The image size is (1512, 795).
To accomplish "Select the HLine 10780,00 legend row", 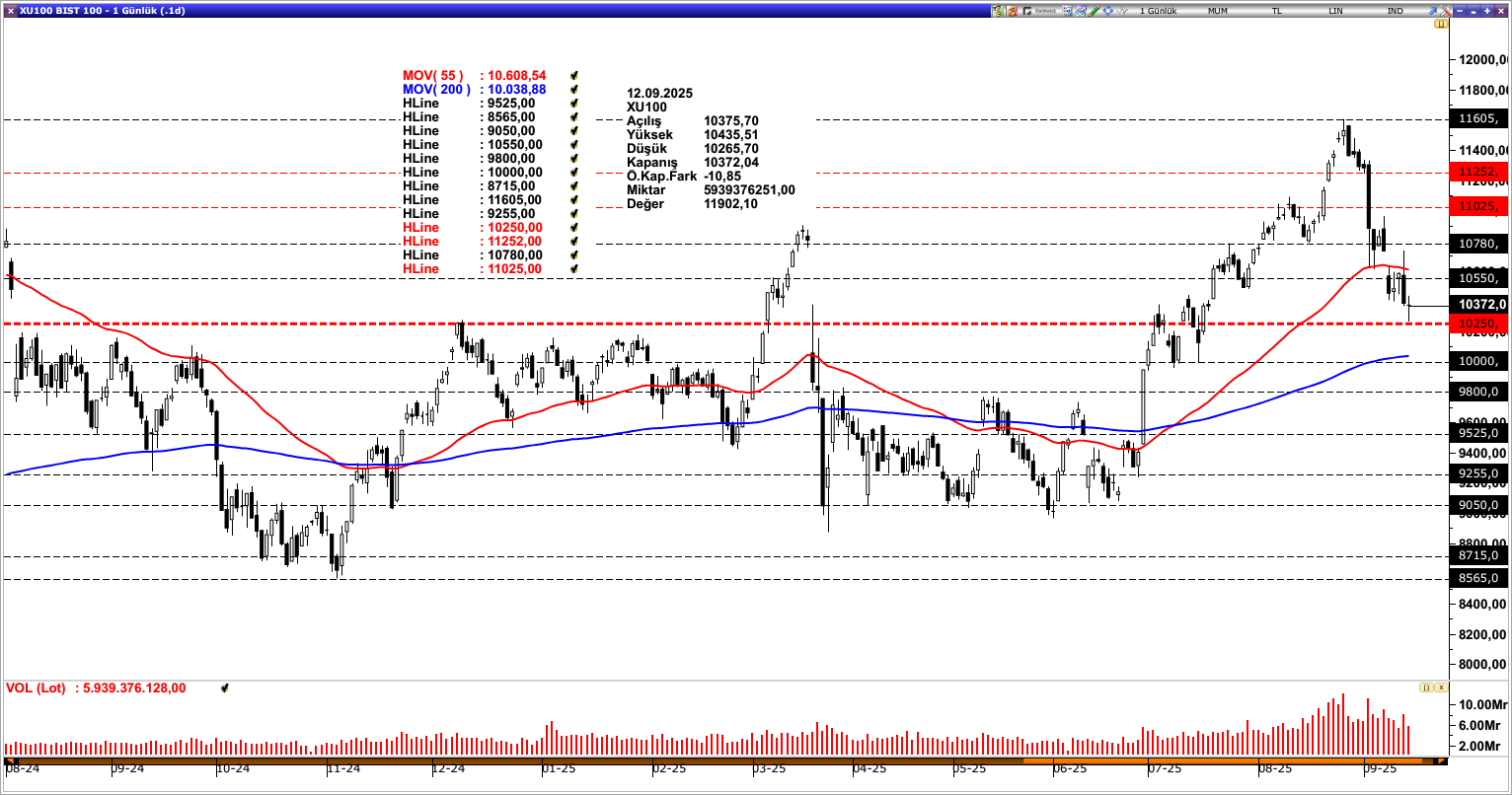I will (472, 255).
